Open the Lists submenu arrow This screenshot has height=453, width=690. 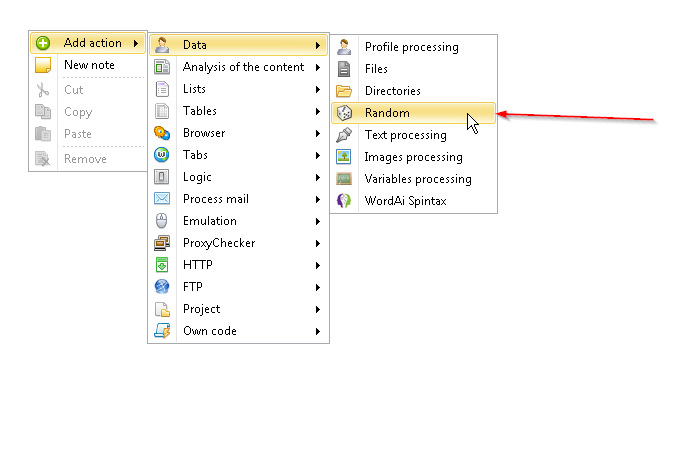[318, 89]
